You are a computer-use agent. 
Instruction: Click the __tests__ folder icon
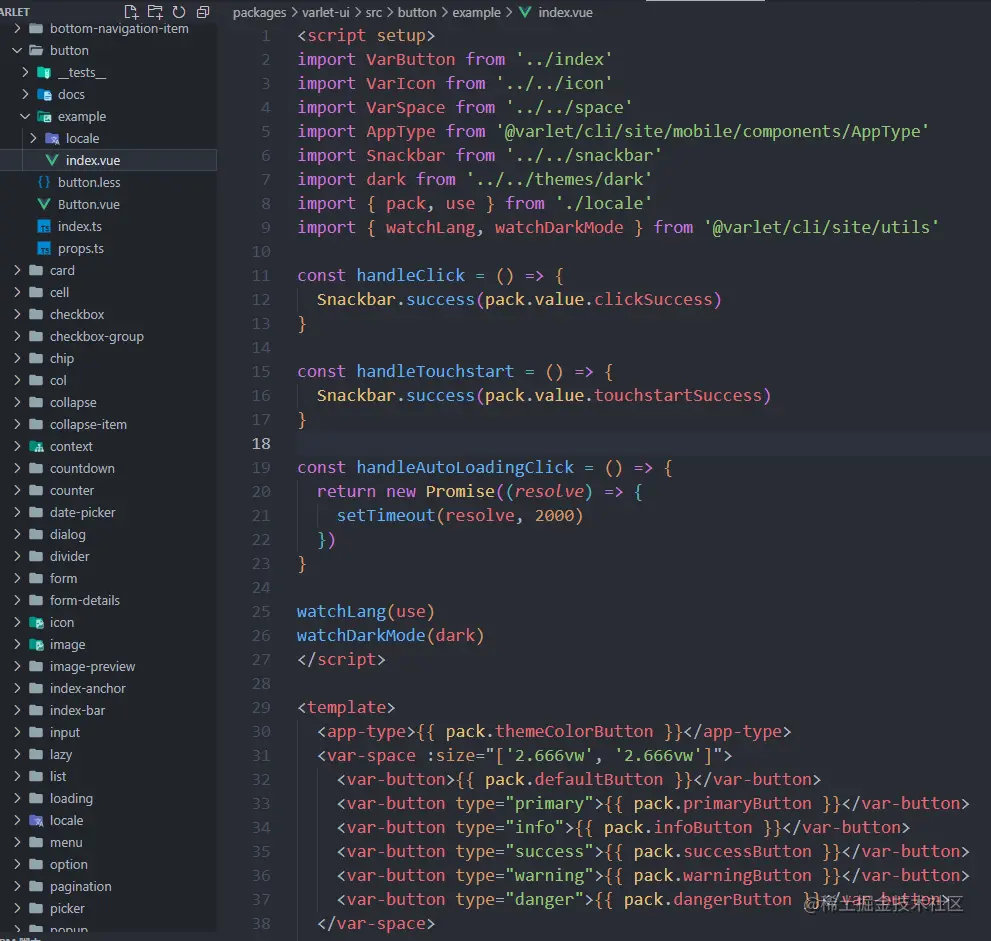click(44, 73)
